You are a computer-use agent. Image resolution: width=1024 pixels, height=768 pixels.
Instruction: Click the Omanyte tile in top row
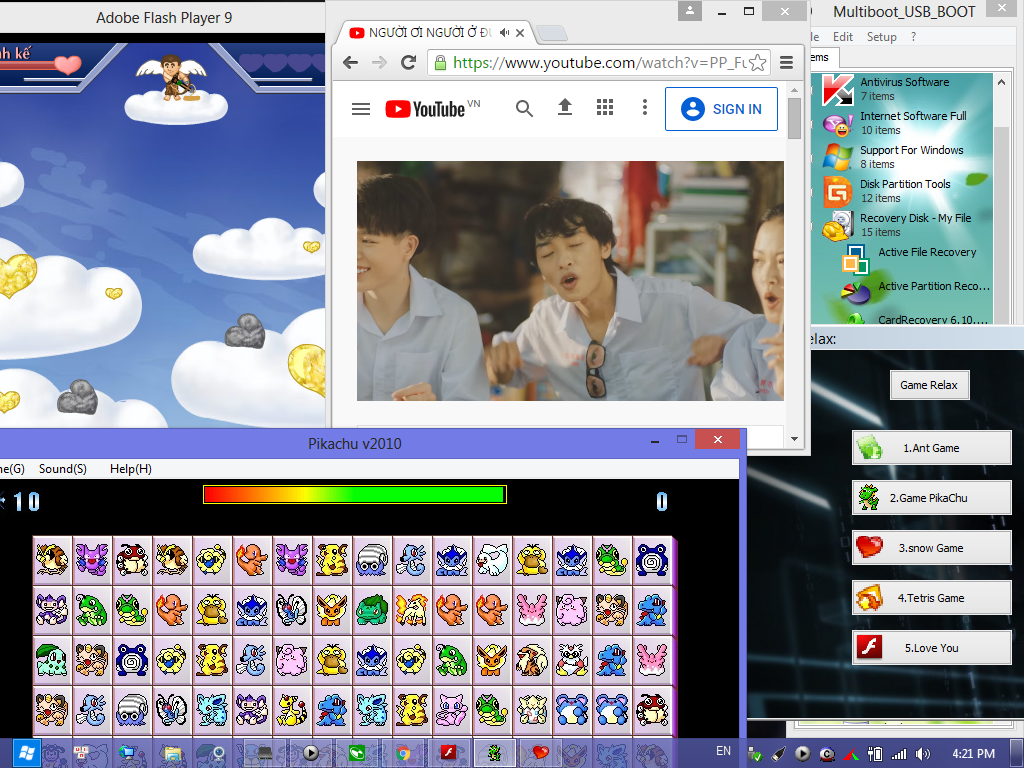pos(372,560)
